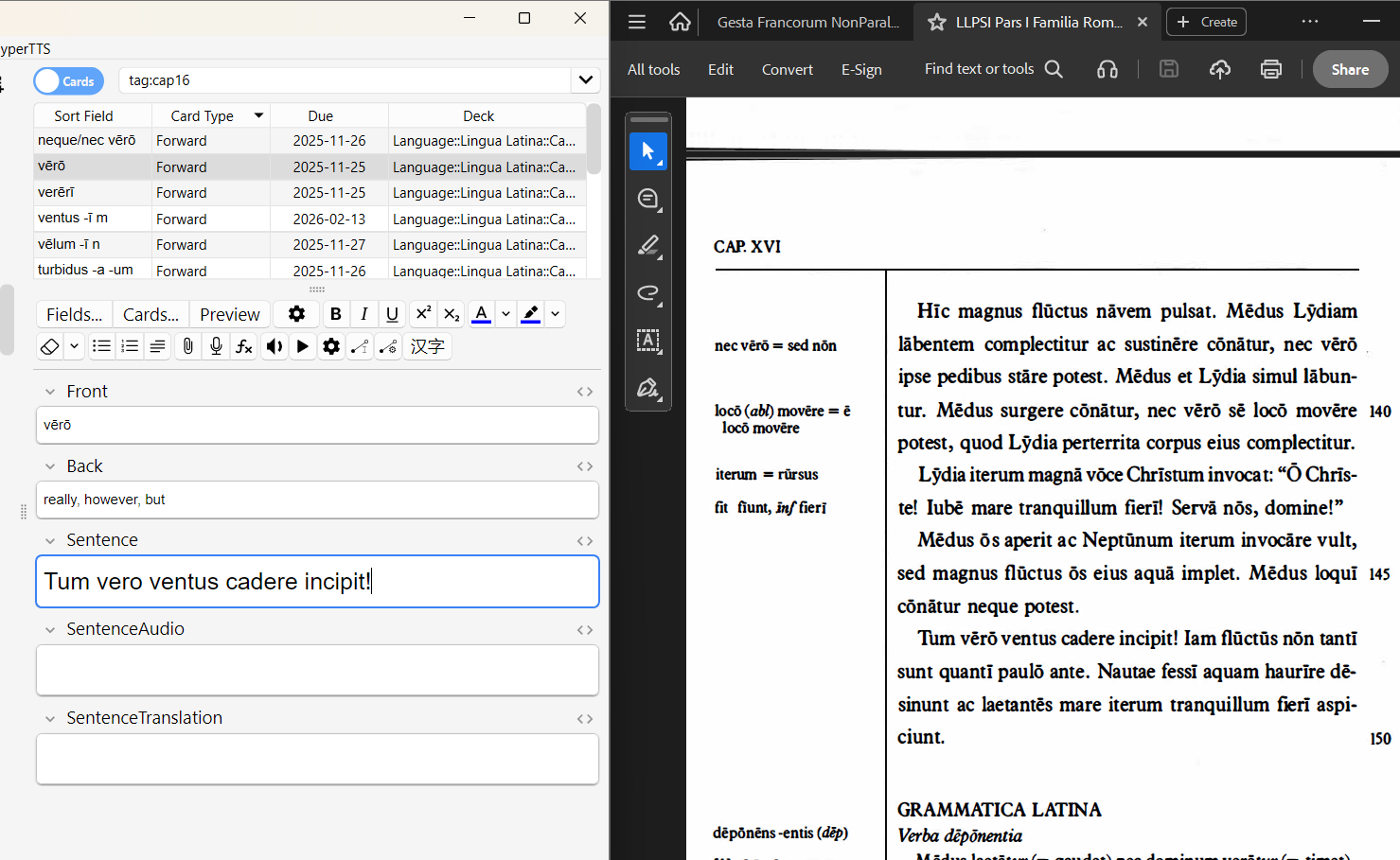The height and width of the screenshot is (860, 1400).
Task: Open the highlight color dropdown arrow
Action: tap(555, 314)
